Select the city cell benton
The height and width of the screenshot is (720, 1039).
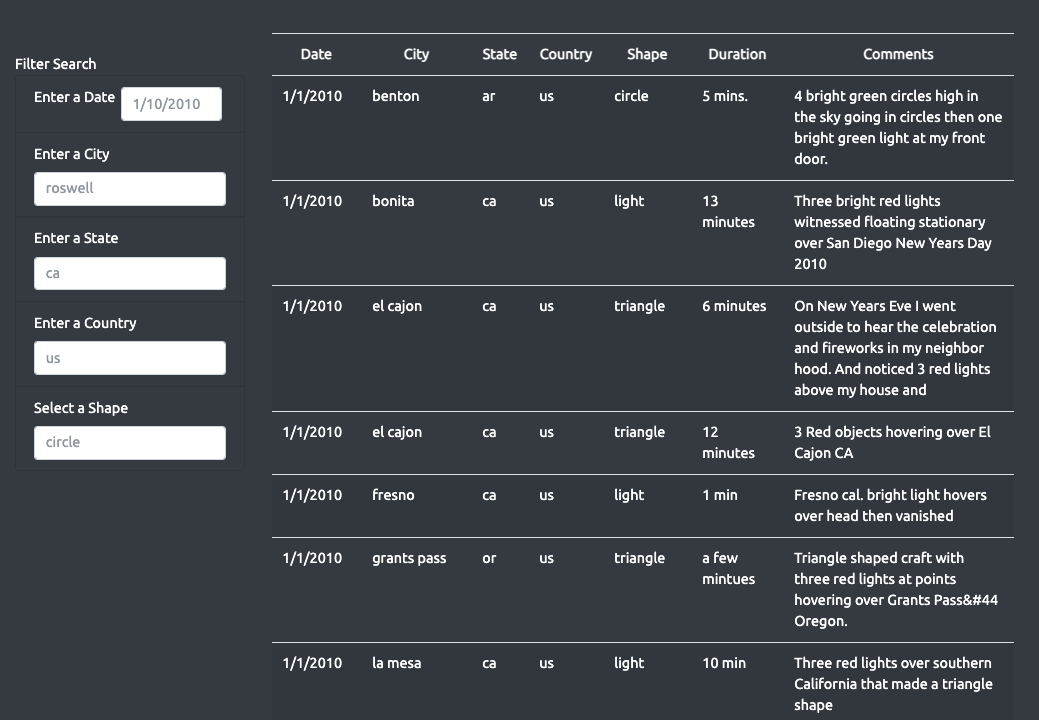pos(396,96)
